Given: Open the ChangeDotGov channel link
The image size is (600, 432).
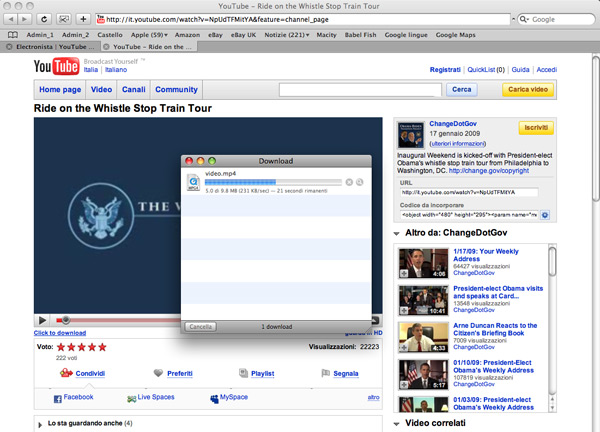Looking at the screenshot, I should pos(453,124).
